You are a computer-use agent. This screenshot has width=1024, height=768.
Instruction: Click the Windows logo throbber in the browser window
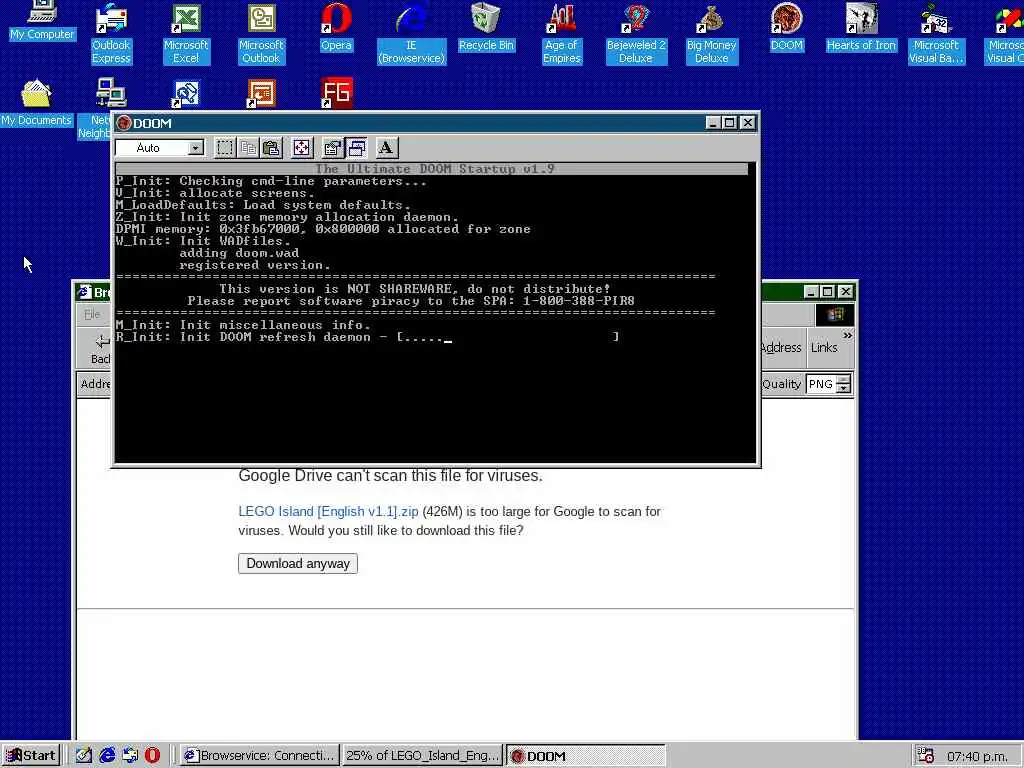click(835, 315)
